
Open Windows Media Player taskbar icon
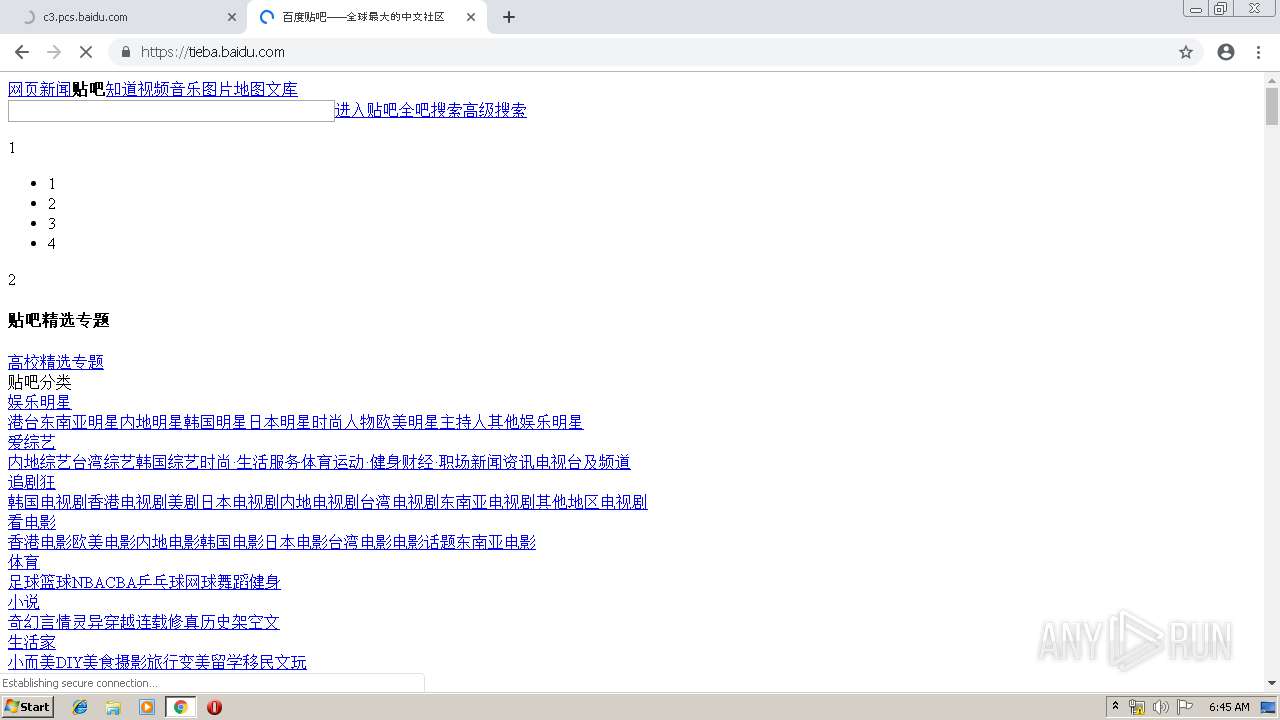147,707
